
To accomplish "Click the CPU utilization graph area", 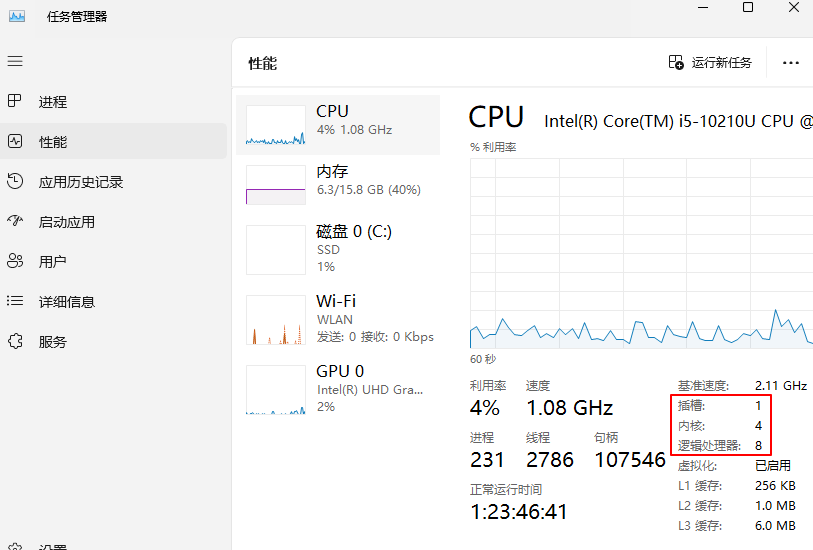I will coord(640,252).
